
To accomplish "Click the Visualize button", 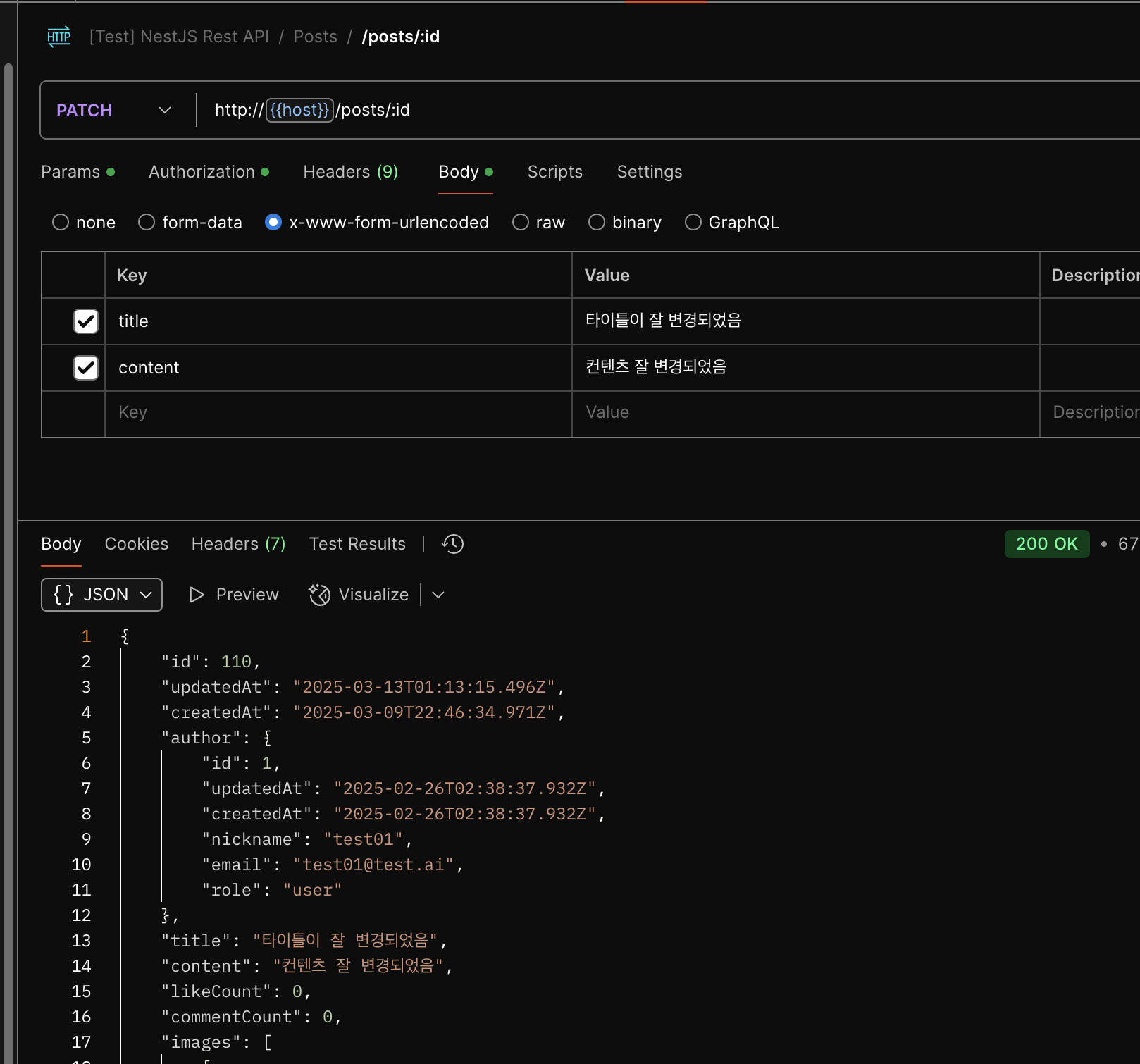I will point(359,595).
